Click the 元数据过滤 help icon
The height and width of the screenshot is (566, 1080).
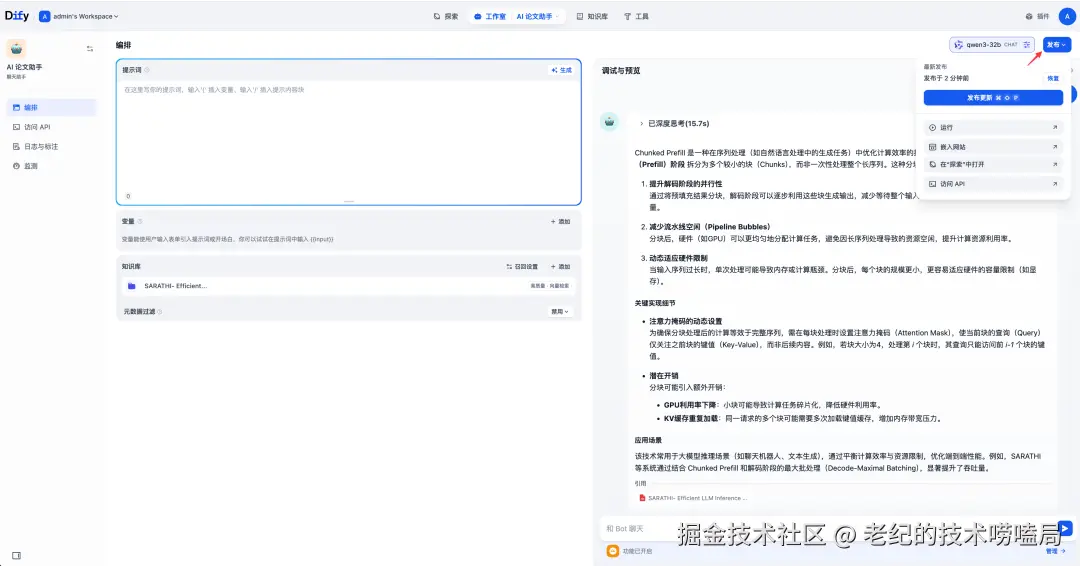coord(160,312)
